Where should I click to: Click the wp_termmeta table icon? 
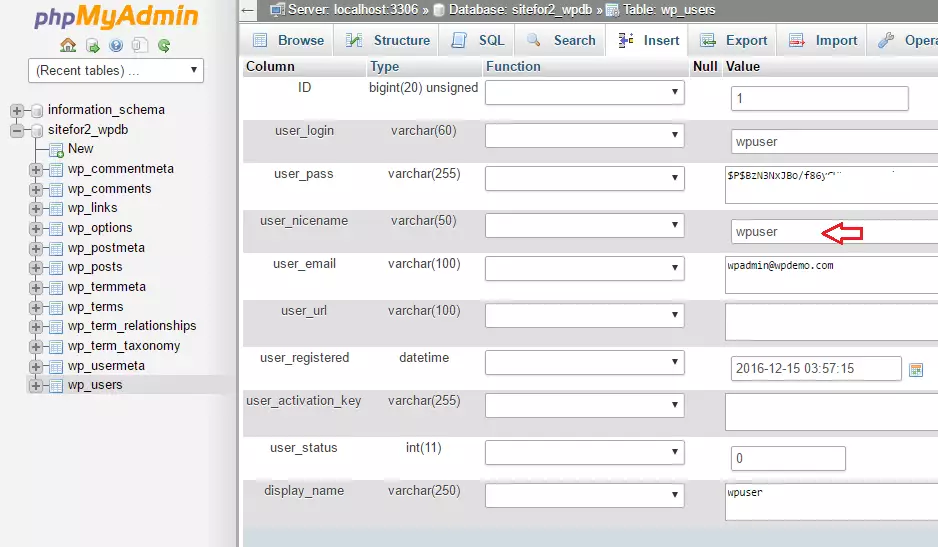(x=56, y=287)
